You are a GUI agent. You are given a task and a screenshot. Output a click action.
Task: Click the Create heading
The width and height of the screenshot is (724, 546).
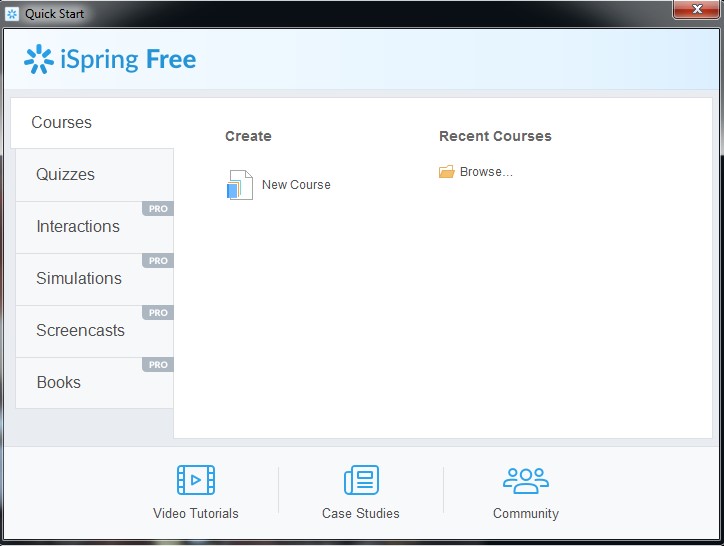pyautogui.click(x=248, y=136)
